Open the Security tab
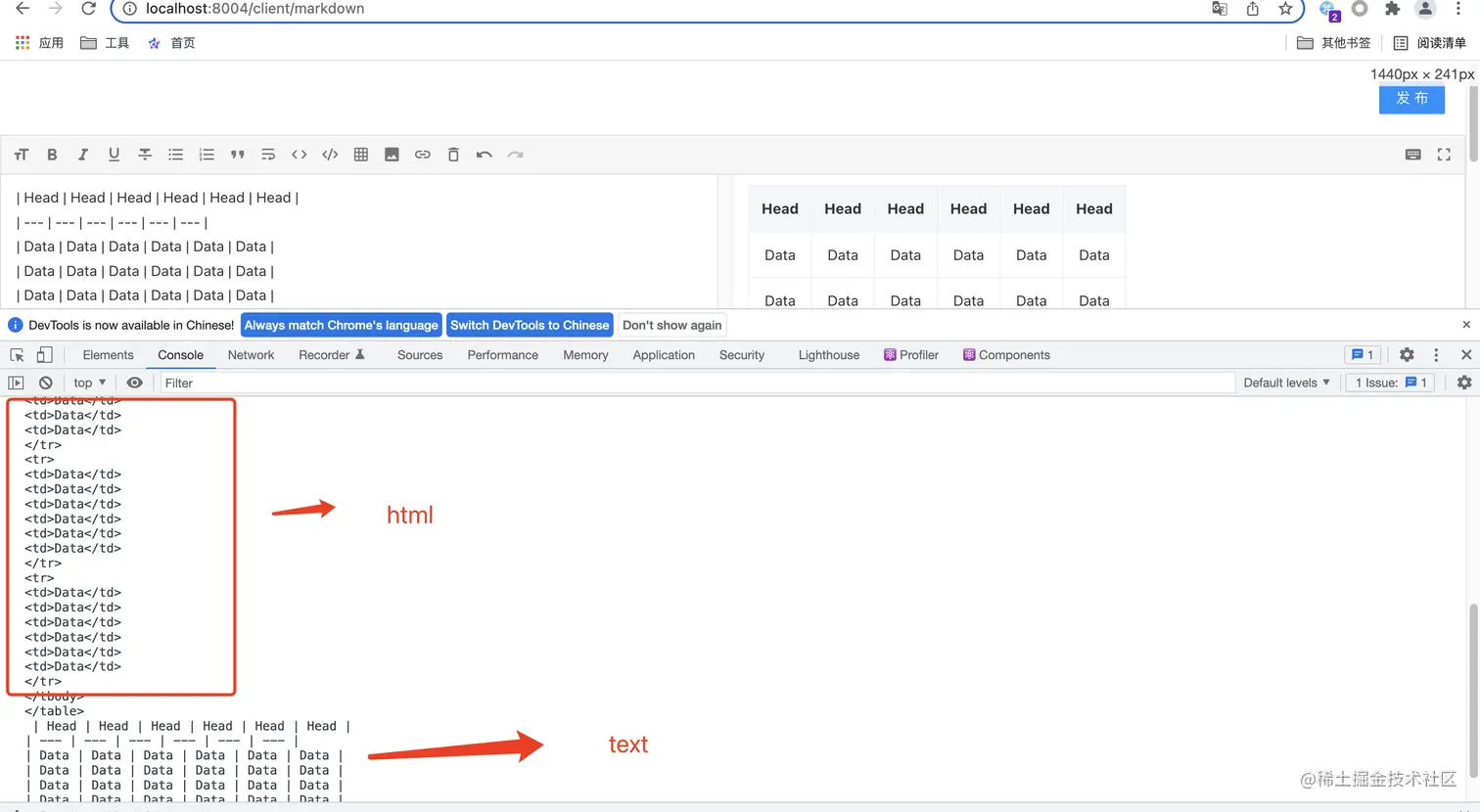 pos(742,355)
